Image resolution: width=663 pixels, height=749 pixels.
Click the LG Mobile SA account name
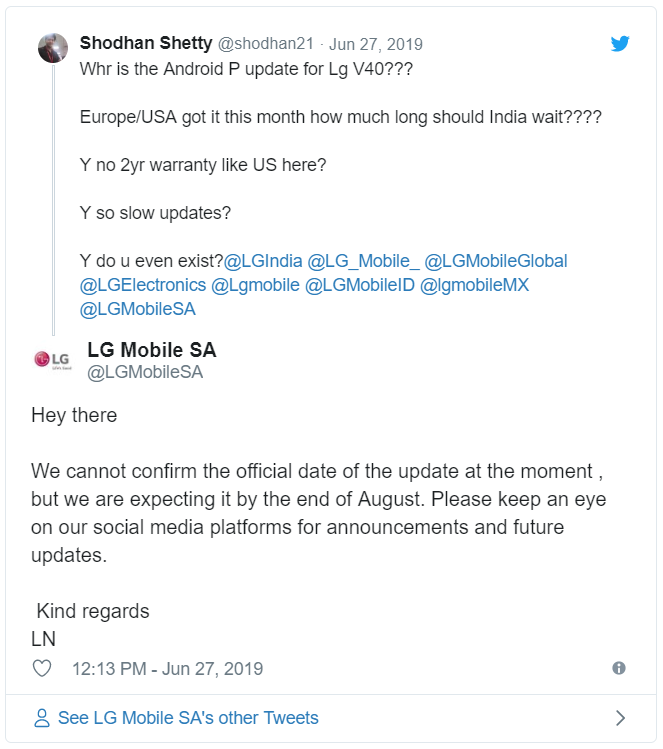click(x=152, y=350)
